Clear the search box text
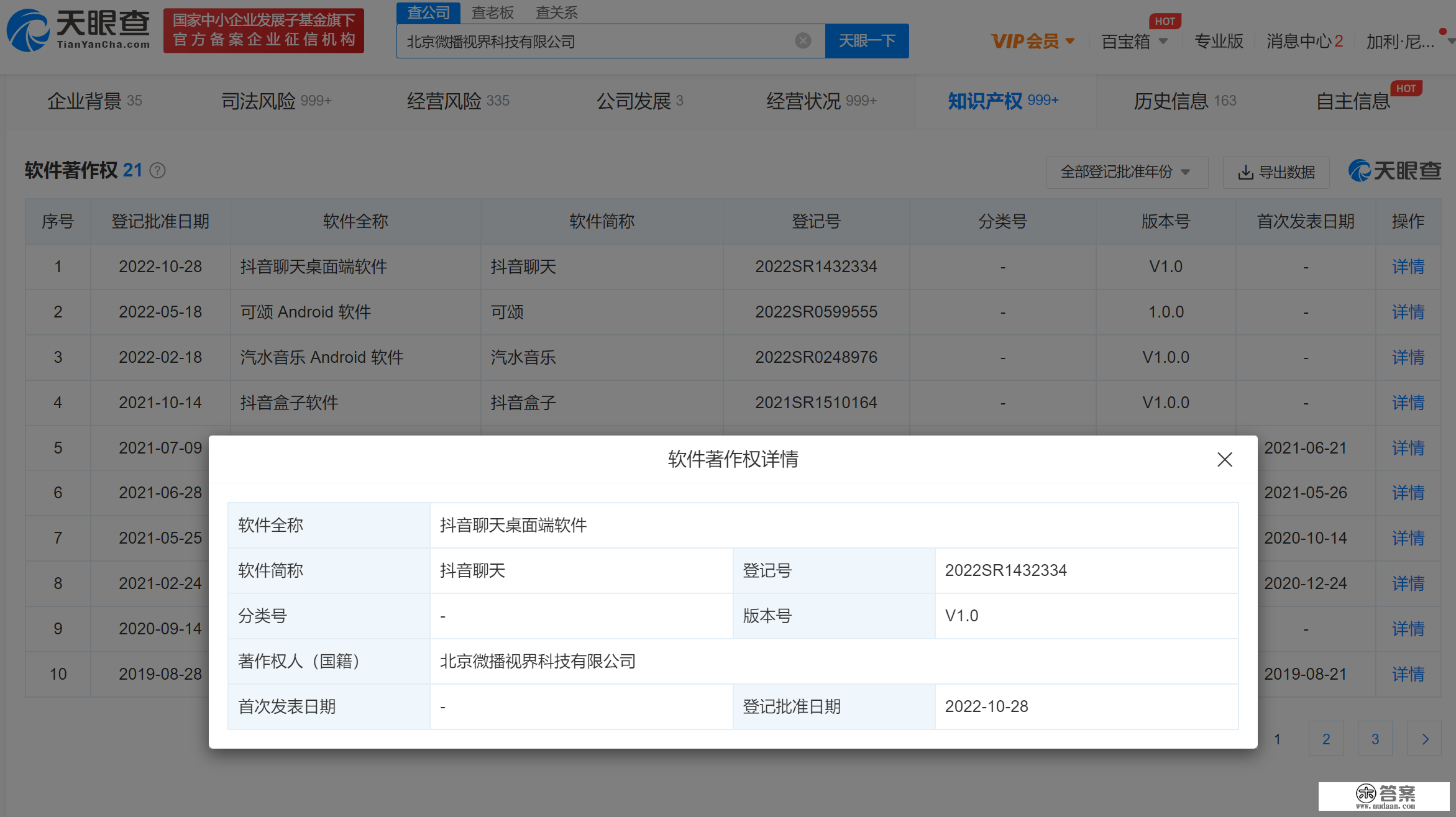This screenshot has width=1456, height=817. 803,41
